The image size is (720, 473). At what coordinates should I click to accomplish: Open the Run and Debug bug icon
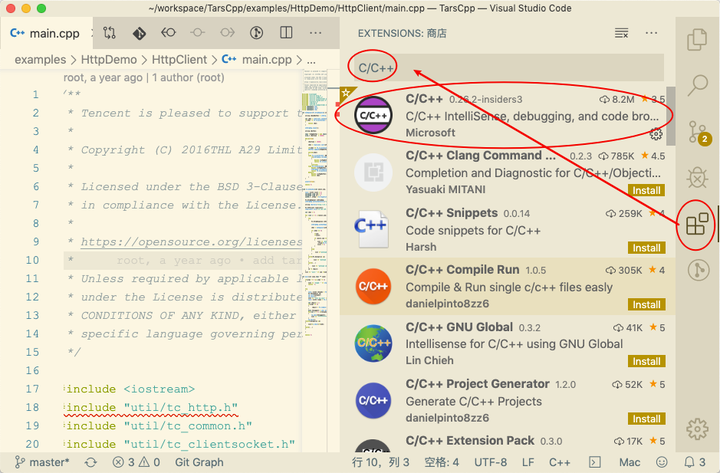tap(697, 177)
